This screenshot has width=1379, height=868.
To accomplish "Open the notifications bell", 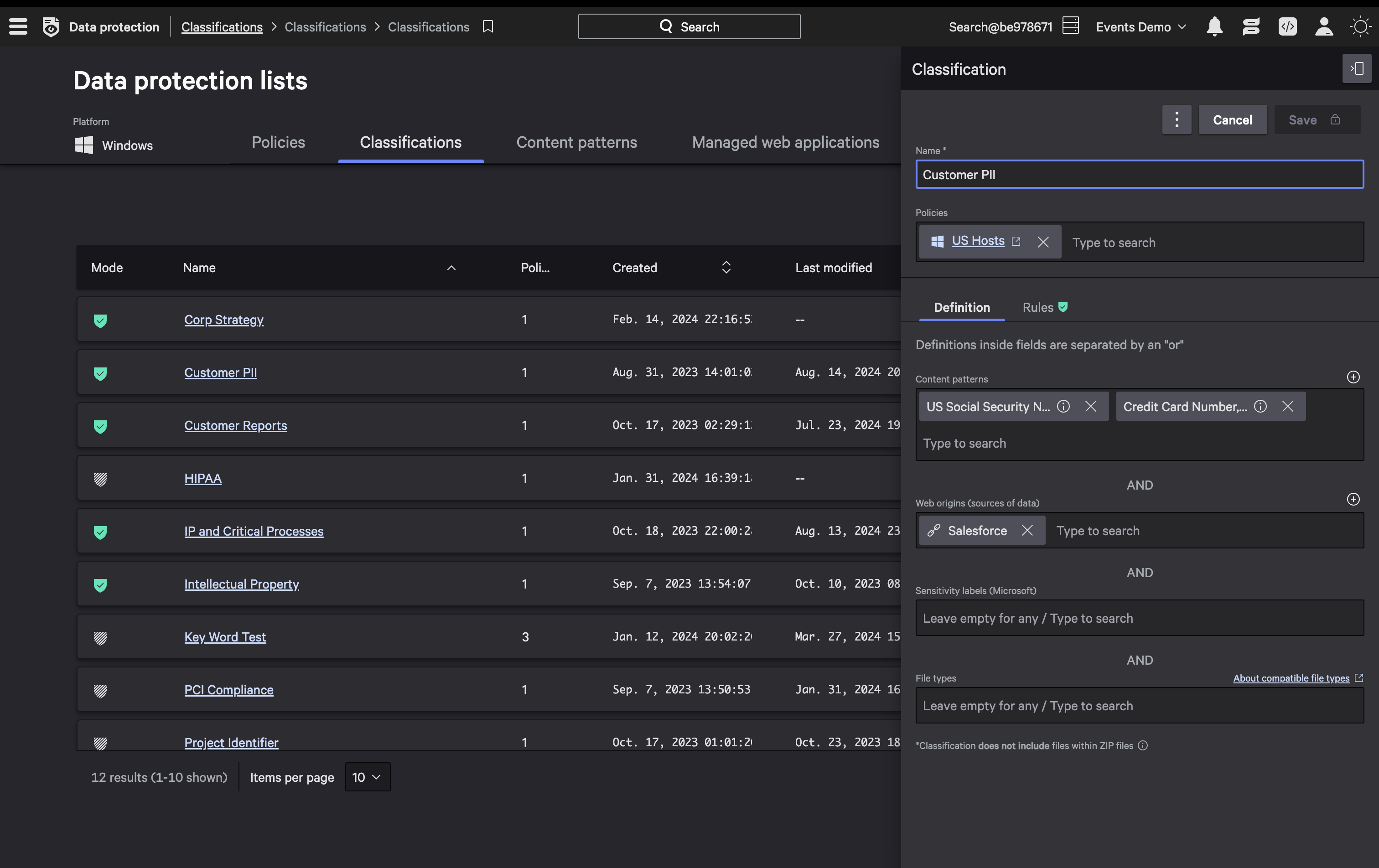I will pos(1214,26).
